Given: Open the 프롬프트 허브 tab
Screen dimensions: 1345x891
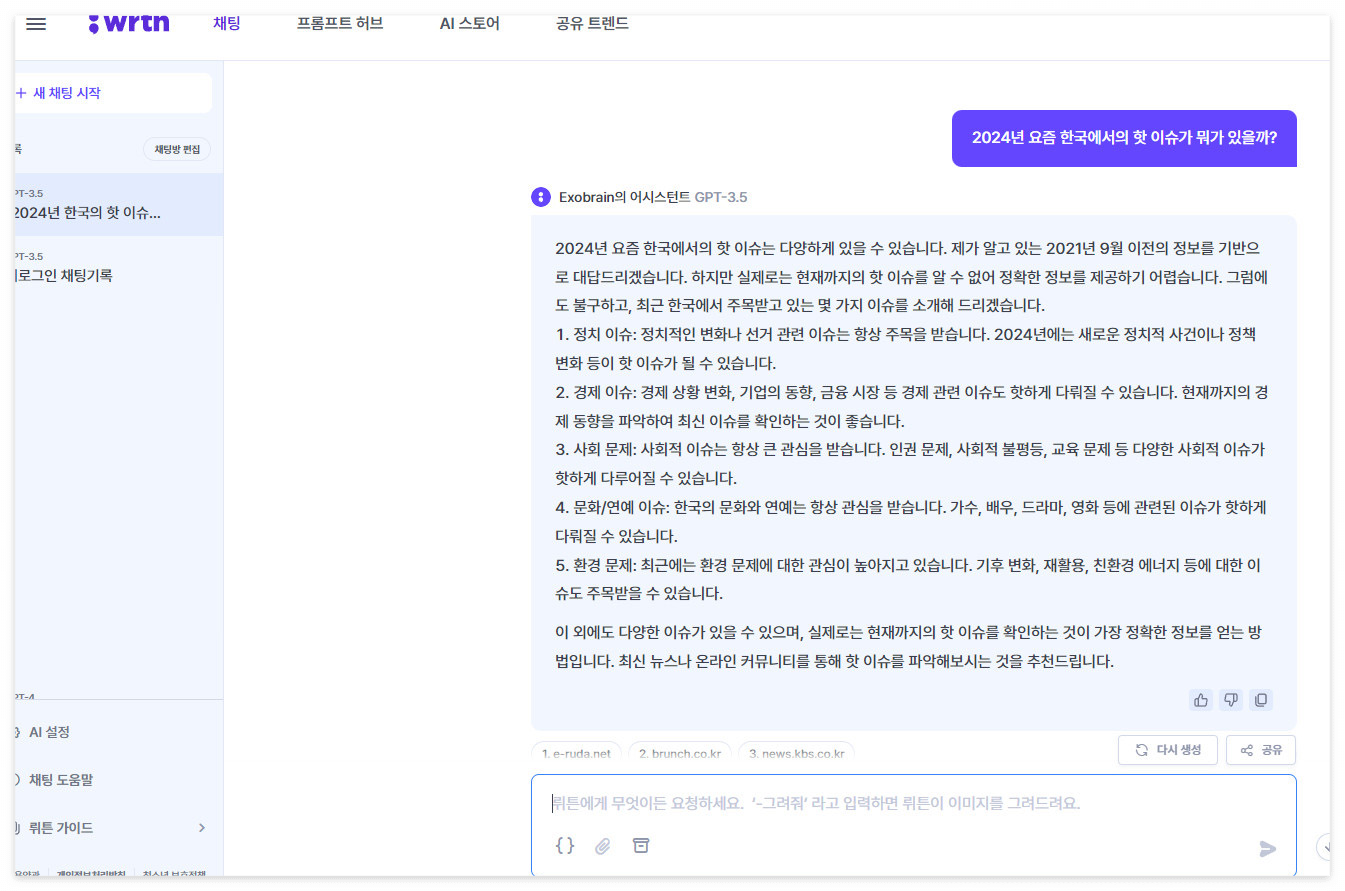Looking at the screenshot, I should coord(340,23).
